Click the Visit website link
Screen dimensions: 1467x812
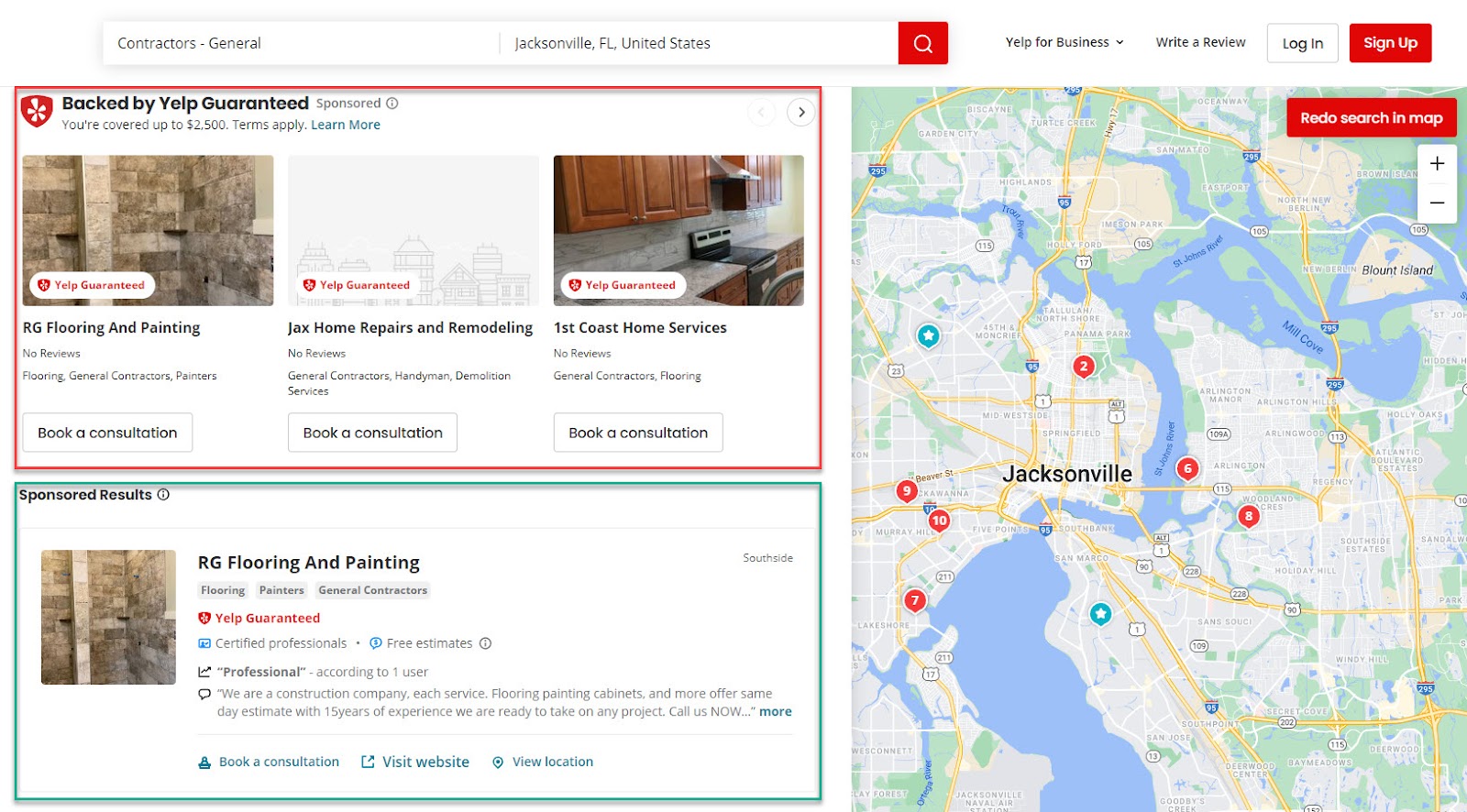click(415, 762)
